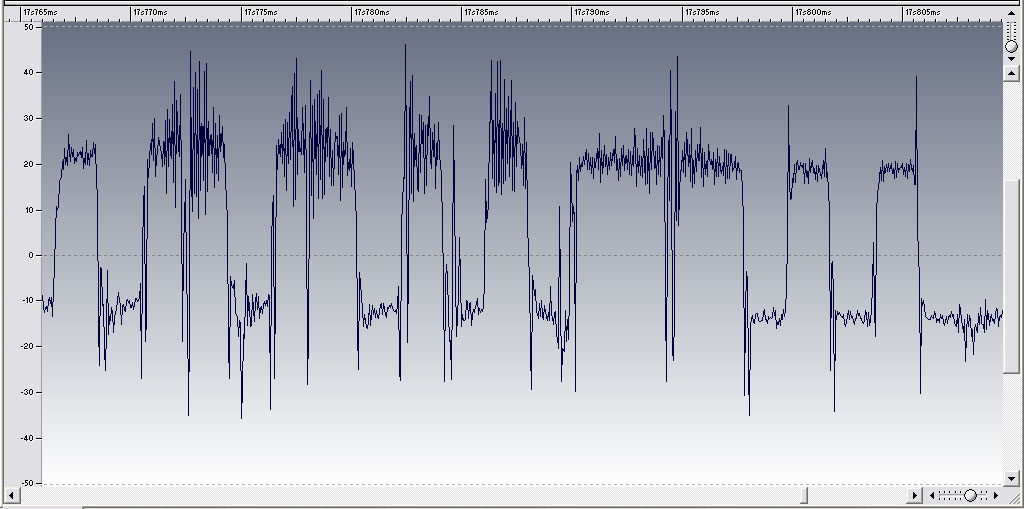
Task: Click the vertical zoom-out down arrow
Action: pos(1011,58)
